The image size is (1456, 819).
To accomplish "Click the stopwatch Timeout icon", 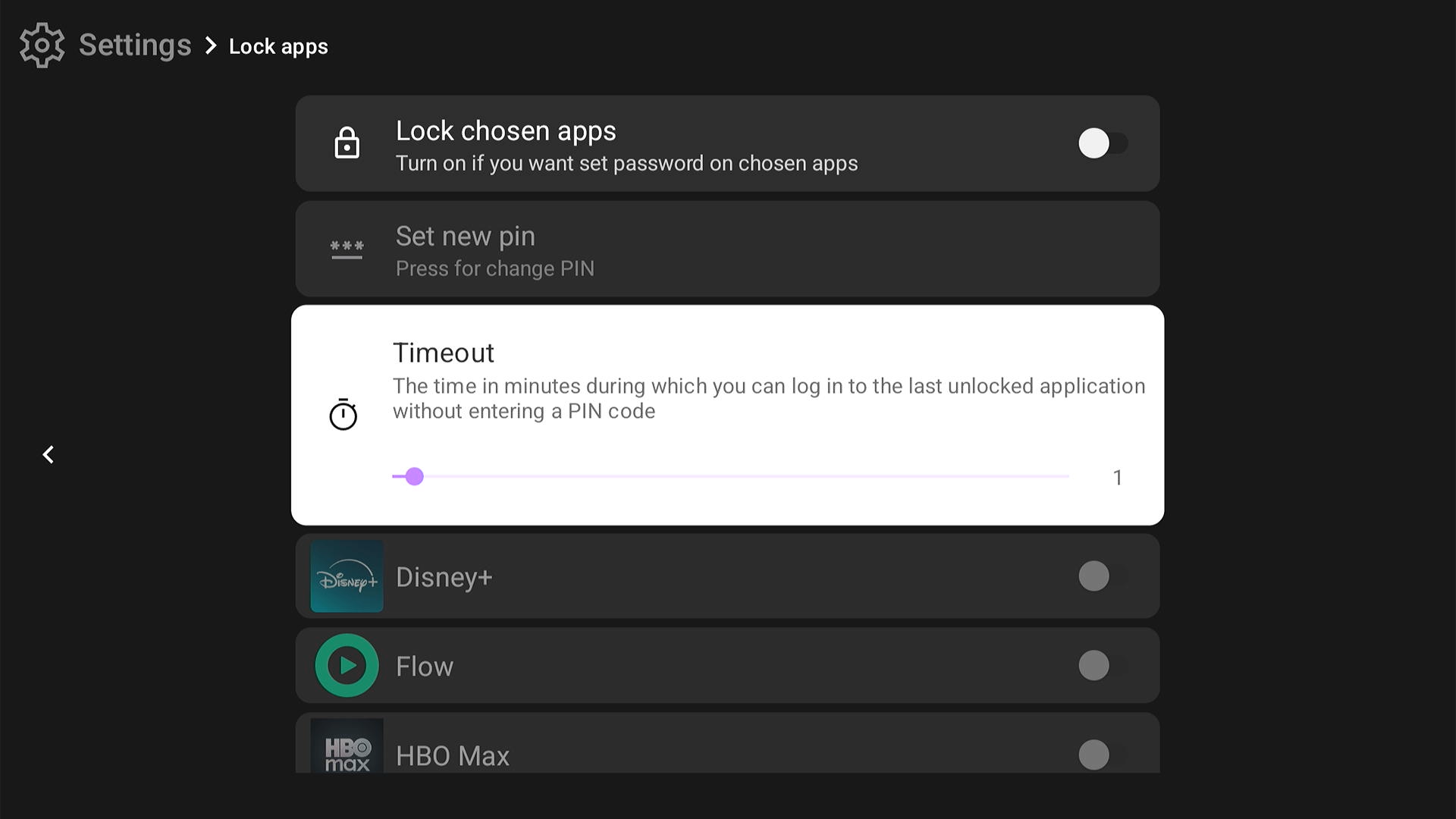I will tap(343, 415).
